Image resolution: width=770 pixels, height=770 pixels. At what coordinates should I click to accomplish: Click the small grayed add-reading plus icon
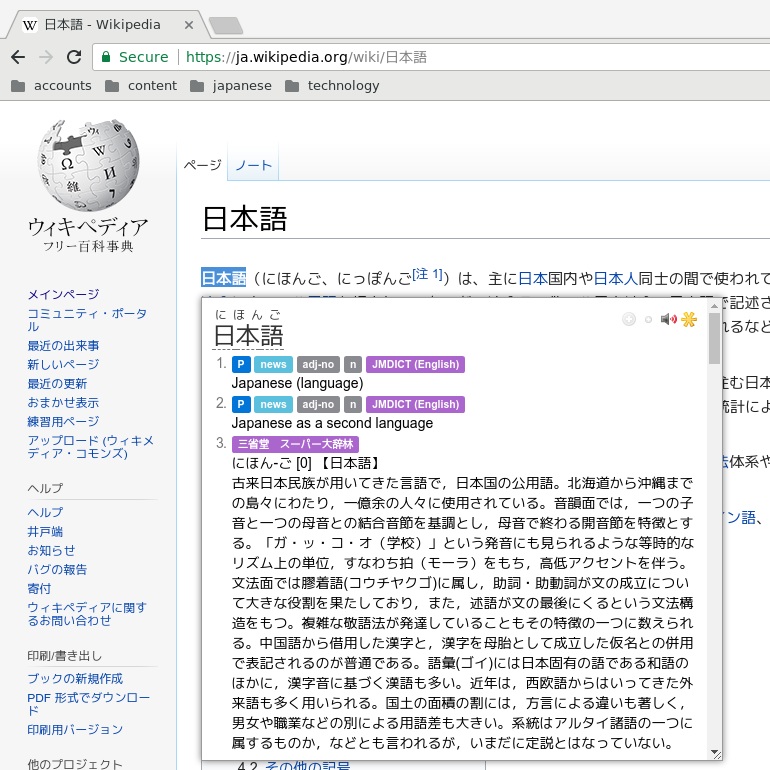point(648,320)
